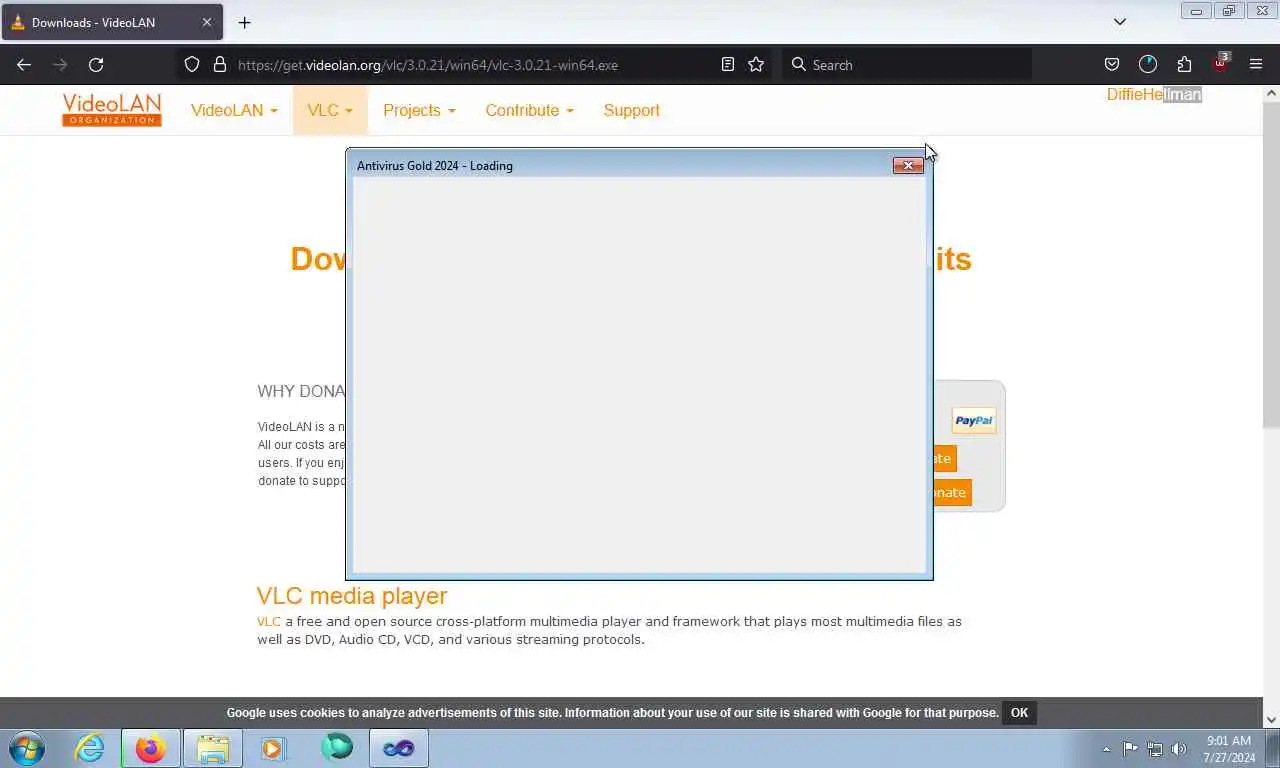The height and width of the screenshot is (768, 1280).
Task: Close the Antivirus Gold 2024 window
Action: 908,165
